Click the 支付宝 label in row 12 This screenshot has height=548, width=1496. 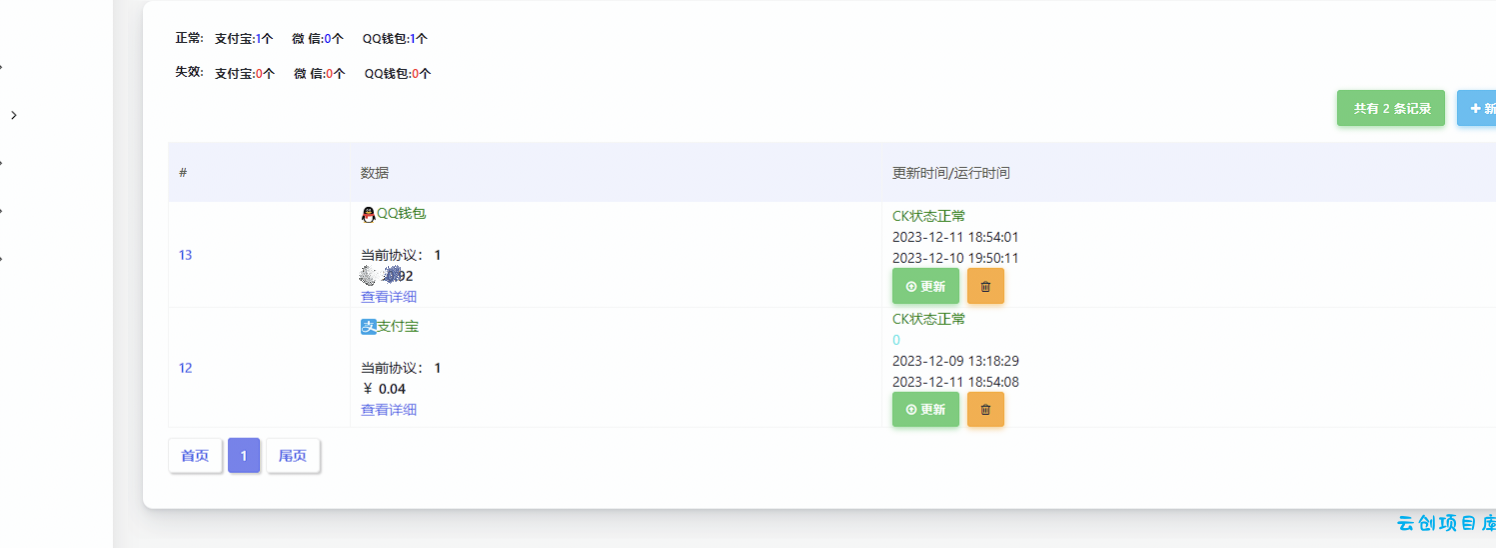[x=398, y=326]
